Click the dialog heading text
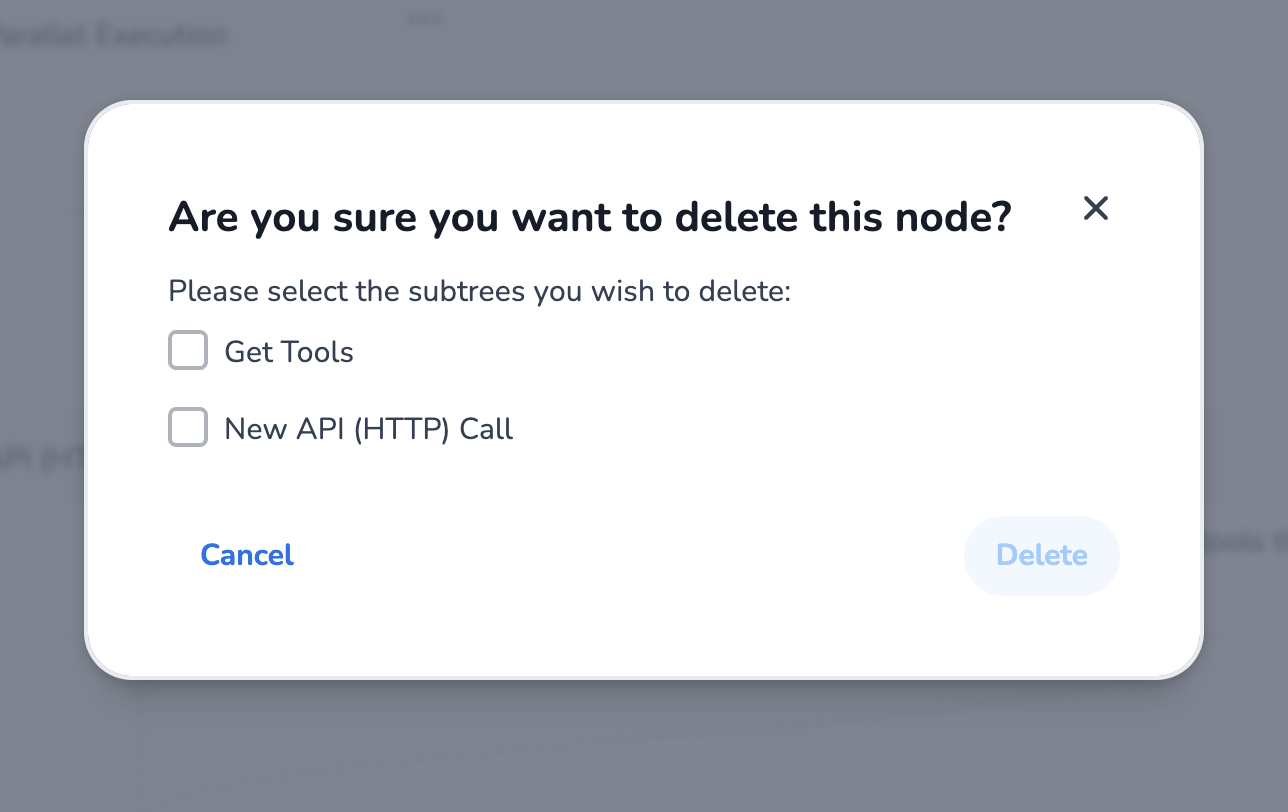The width and height of the screenshot is (1288, 812). click(x=590, y=216)
